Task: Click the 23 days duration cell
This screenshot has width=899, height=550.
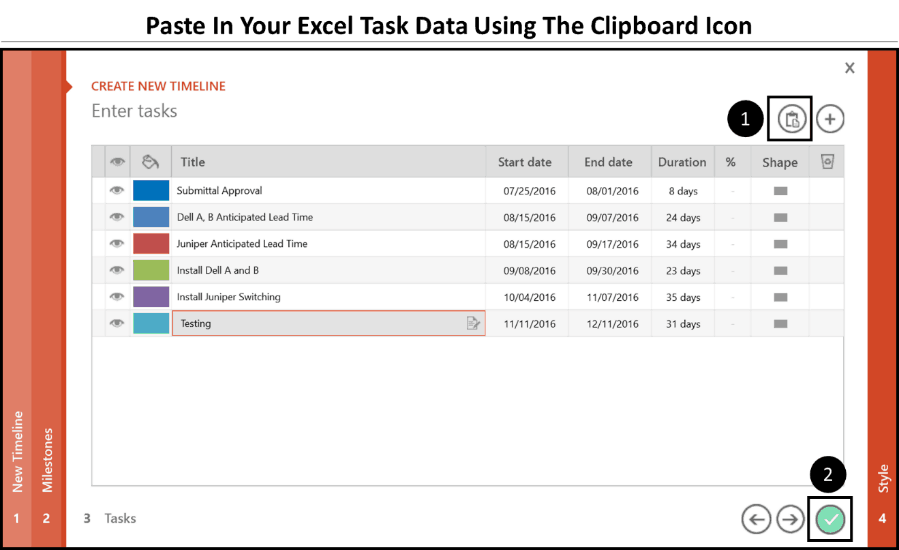Action: click(683, 271)
